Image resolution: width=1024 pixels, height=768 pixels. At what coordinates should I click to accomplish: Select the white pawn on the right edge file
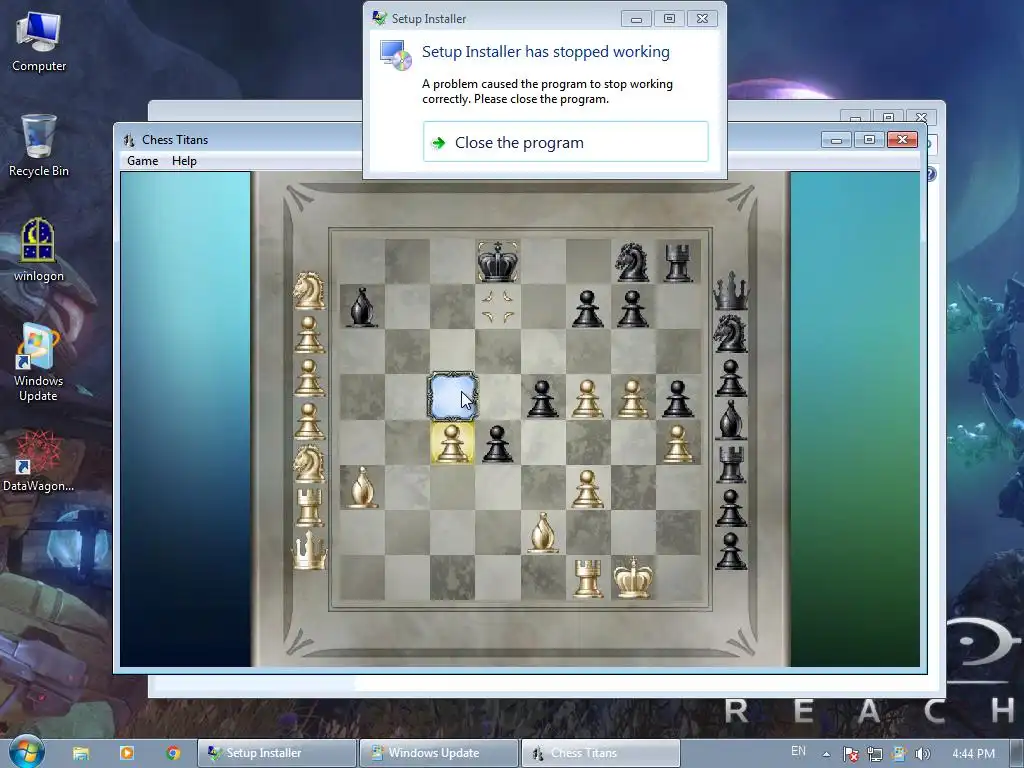[677, 443]
